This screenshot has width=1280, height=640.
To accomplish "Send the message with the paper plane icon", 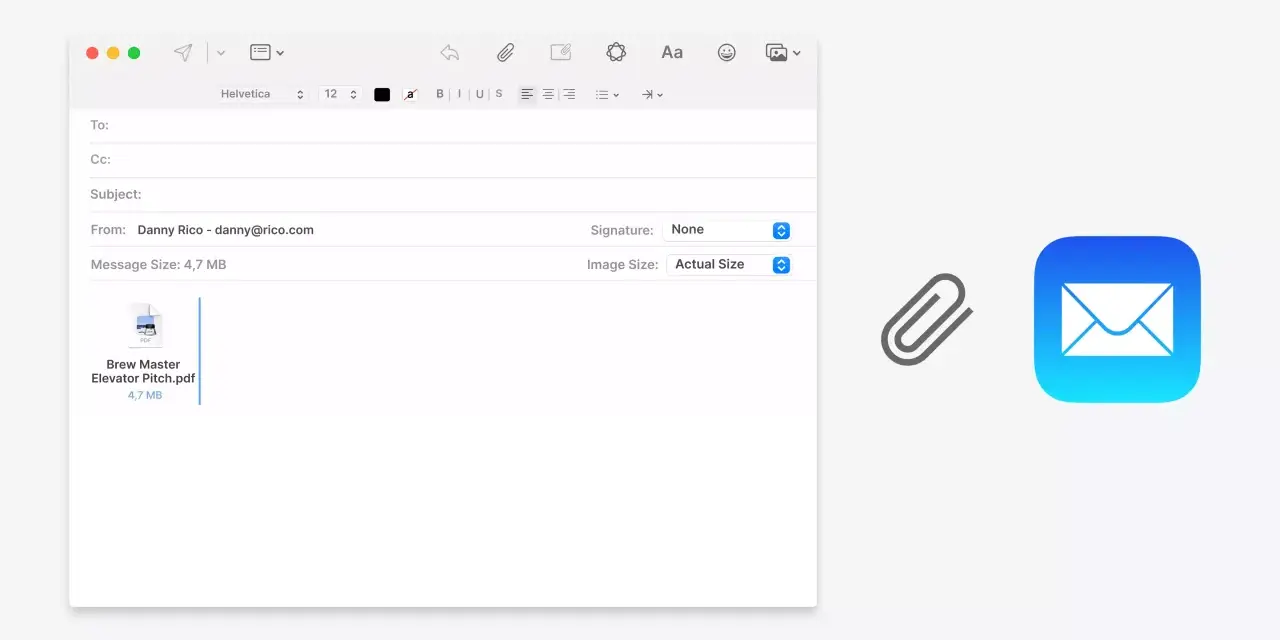I will click(183, 53).
